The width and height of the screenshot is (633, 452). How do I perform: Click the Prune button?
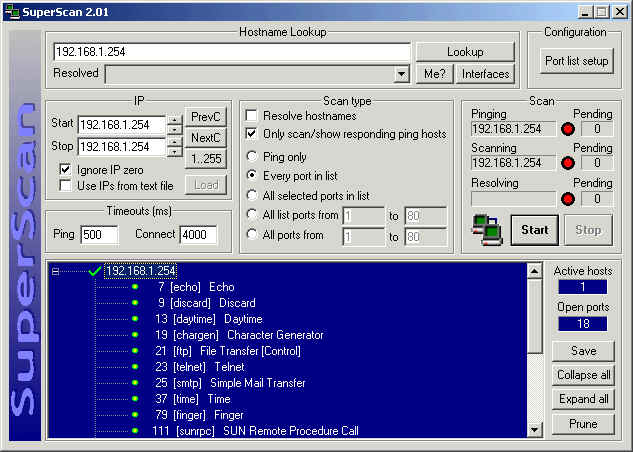583,424
